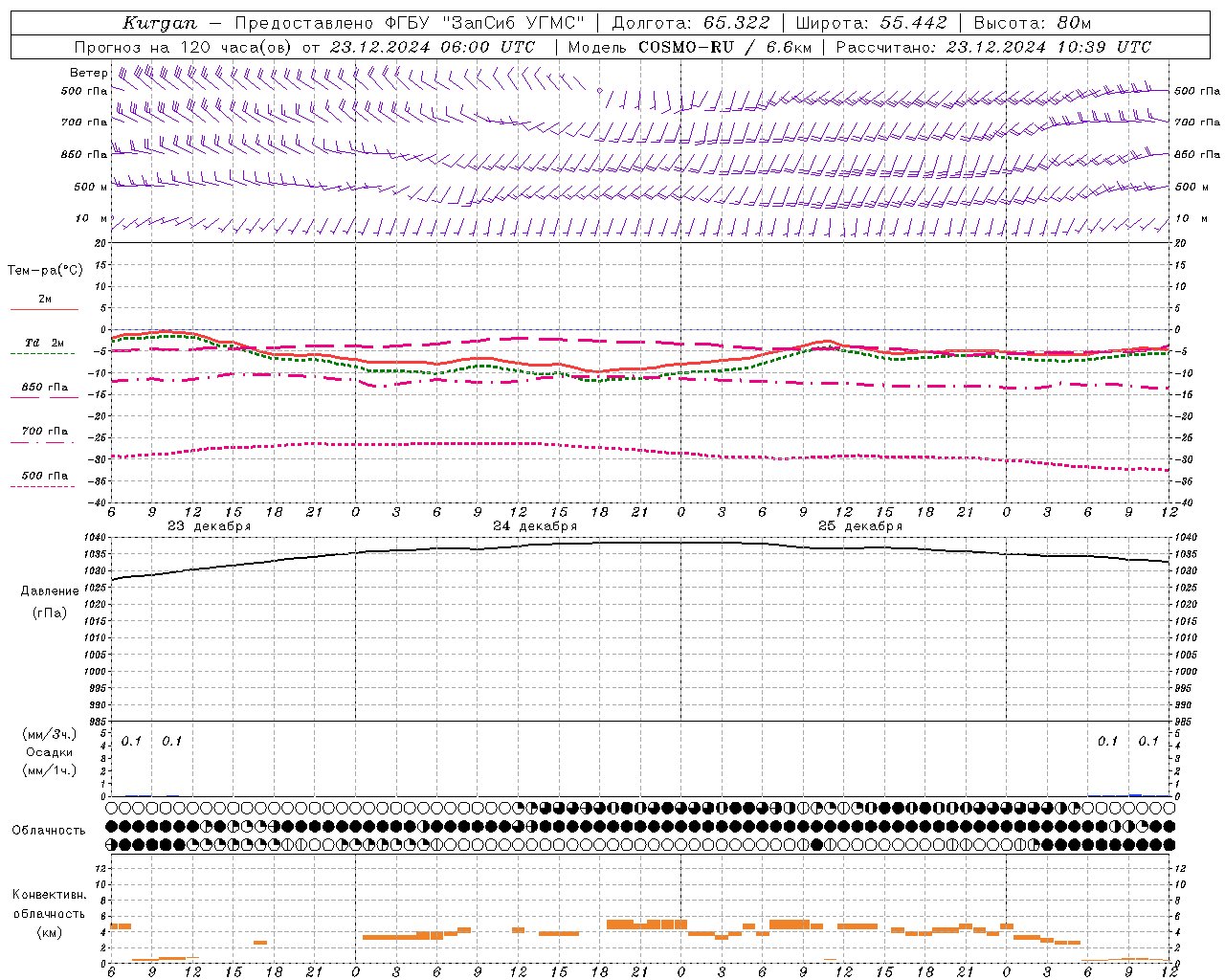Viewport: 1225px width, 980px height.
Task: Click the Облачность cloudiness row label
Action: point(49,831)
